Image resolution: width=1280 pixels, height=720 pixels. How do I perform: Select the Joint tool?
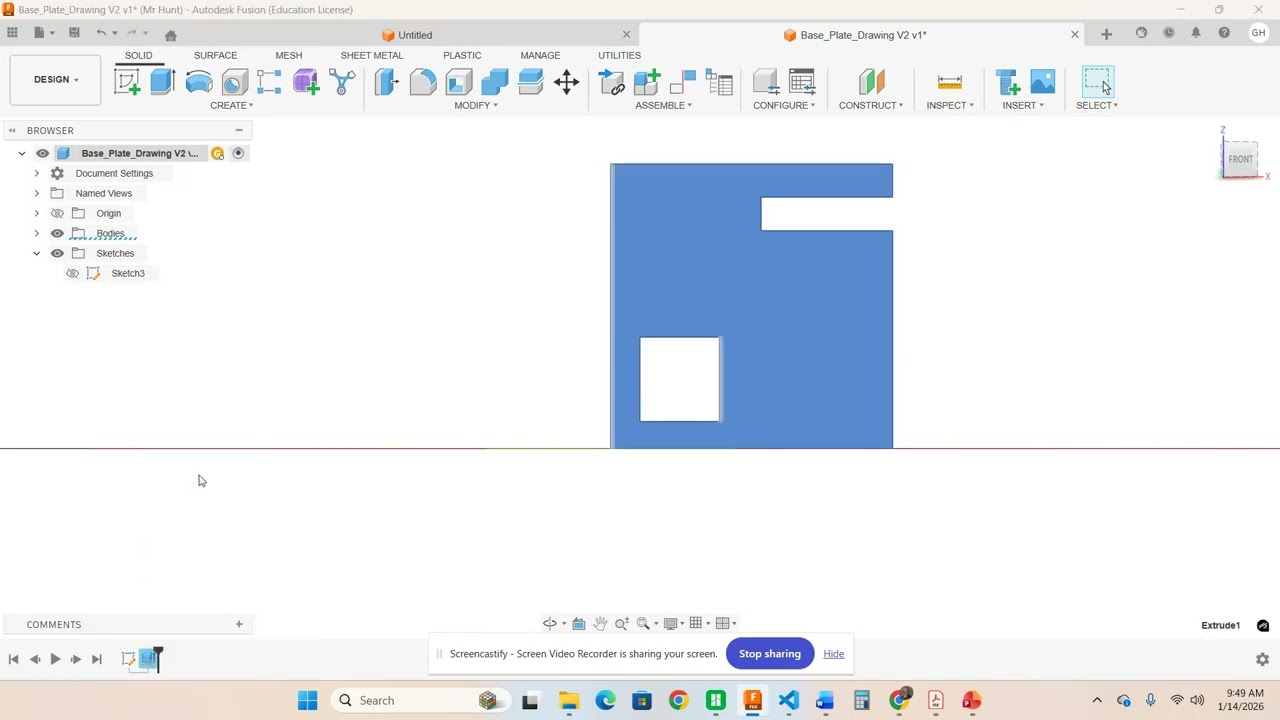click(683, 82)
